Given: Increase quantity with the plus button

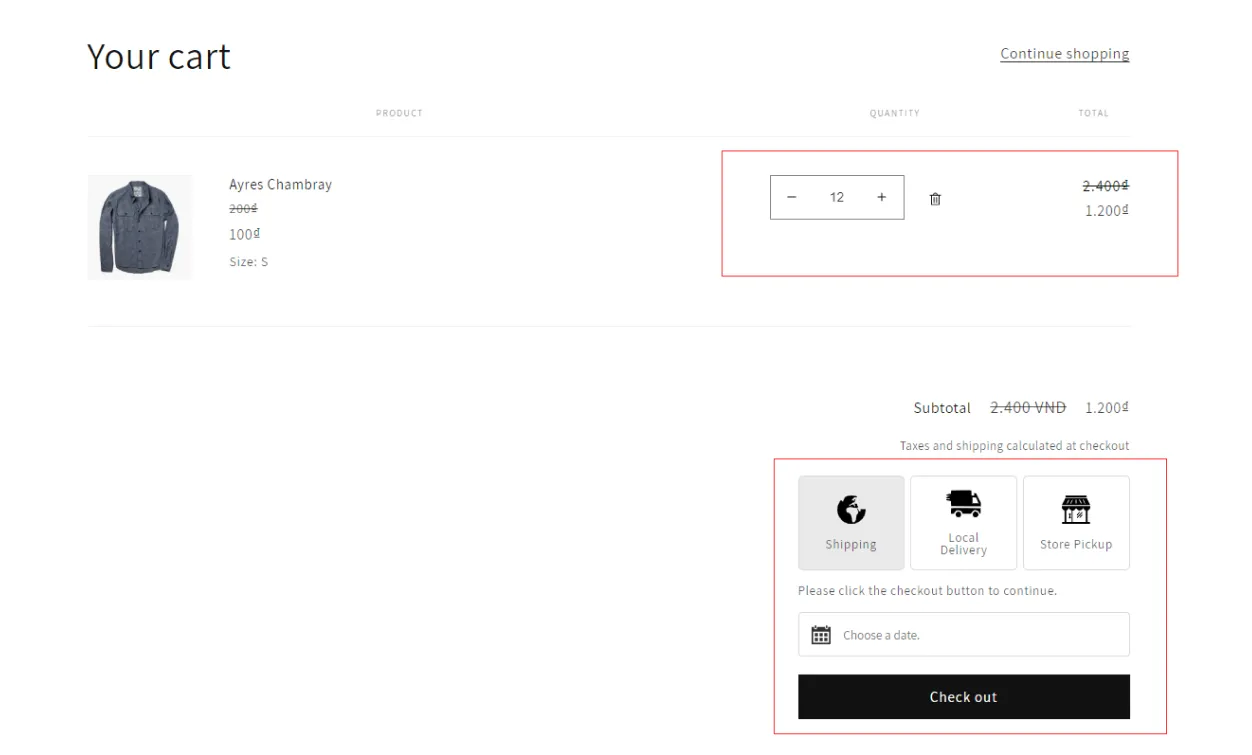Looking at the screenshot, I should [881, 197].
